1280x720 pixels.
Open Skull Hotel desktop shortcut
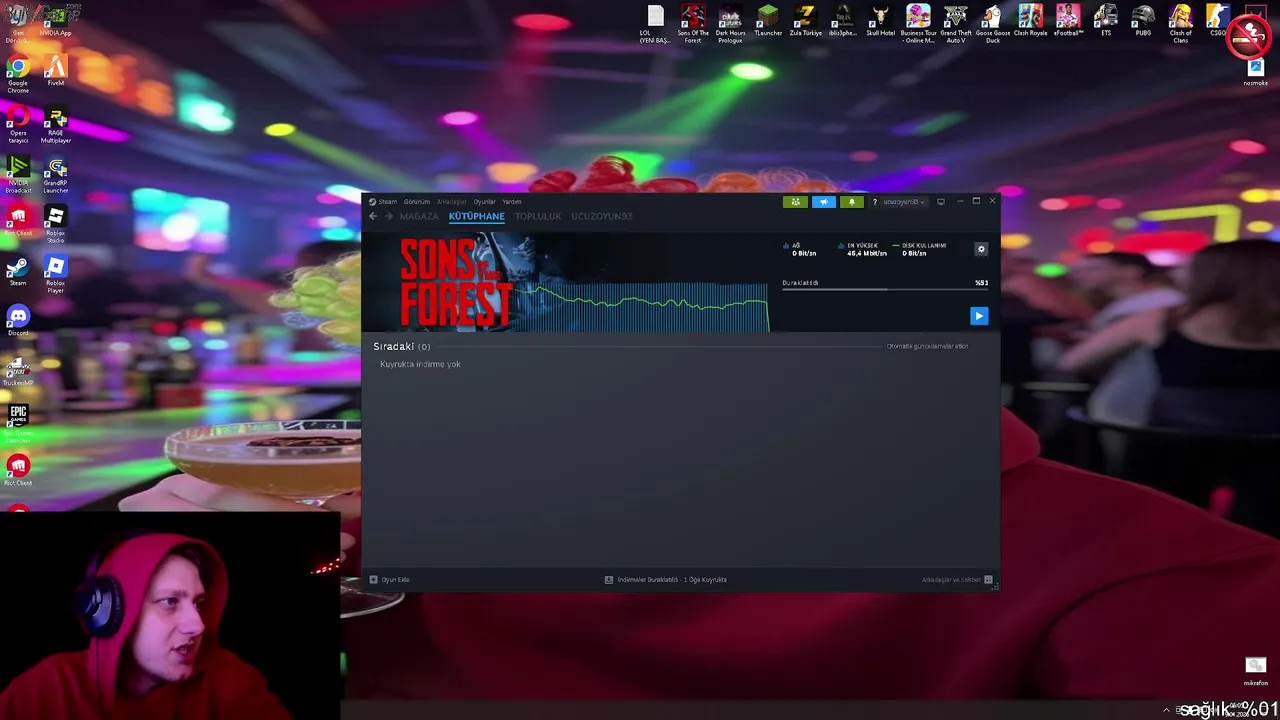(x=880, y=21)
